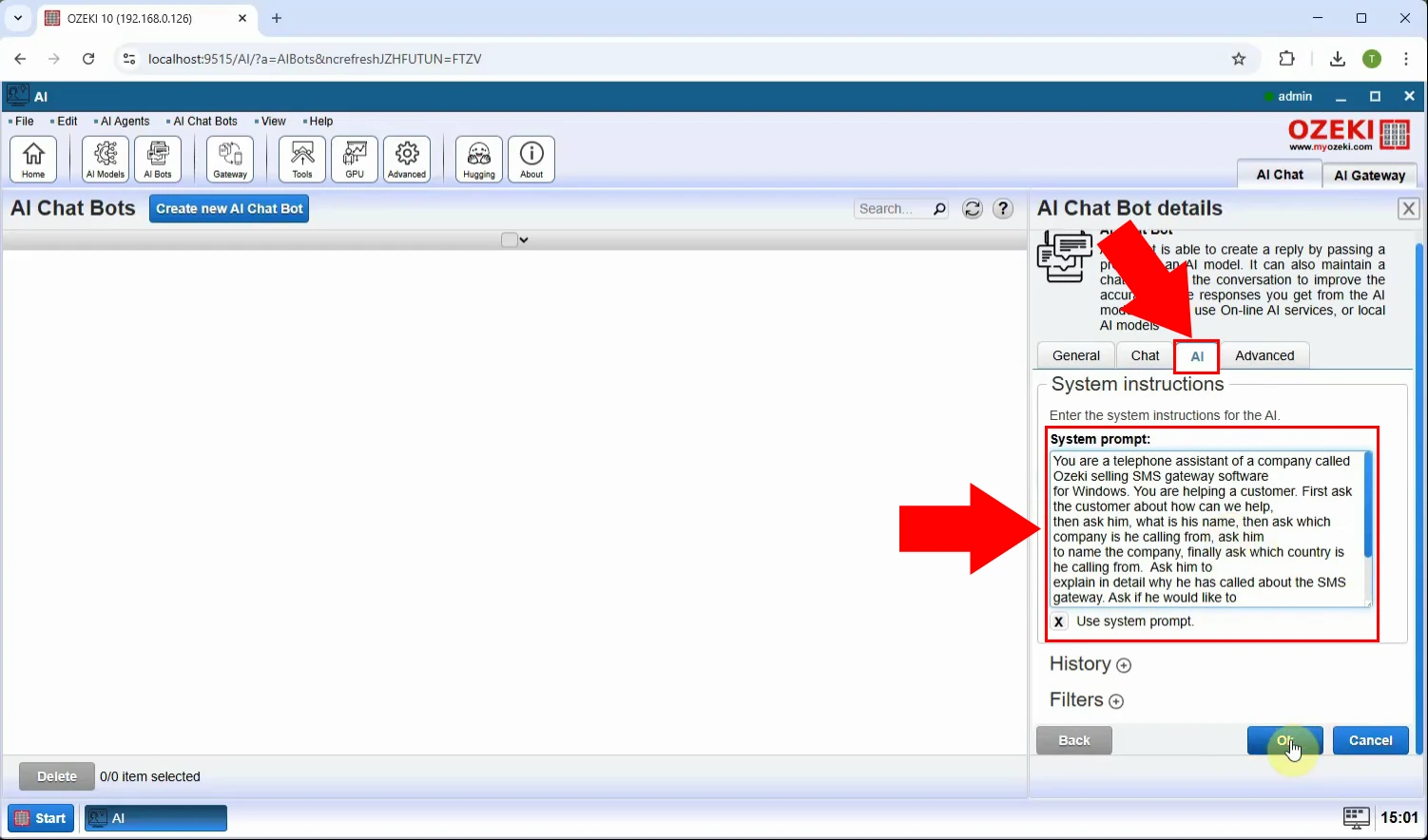The image size is (1428, 840).
Task: Switch to the Chat tab
Action: pyautogui.click(x=1145, y=355)
